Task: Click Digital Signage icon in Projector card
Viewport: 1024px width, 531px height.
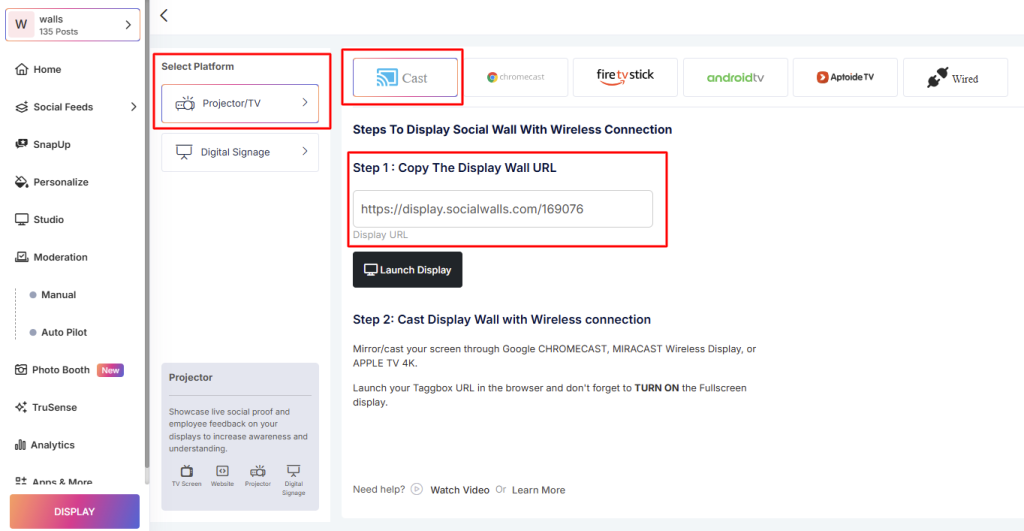Action: (293, 470)
